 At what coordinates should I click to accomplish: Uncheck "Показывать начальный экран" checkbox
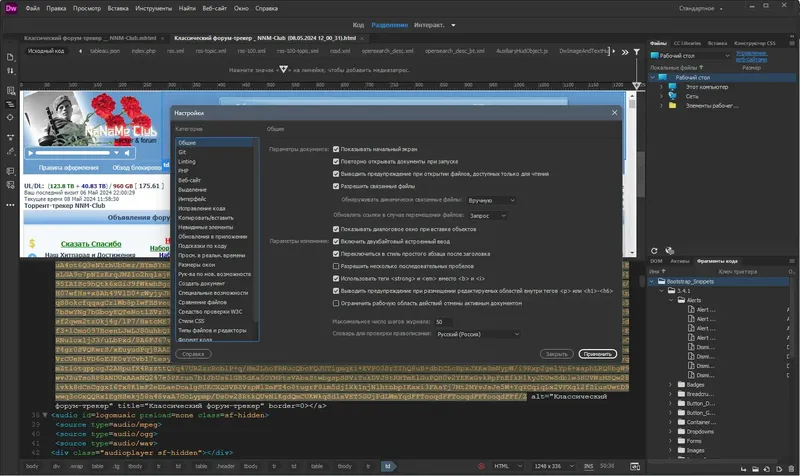tap(336, 148)
